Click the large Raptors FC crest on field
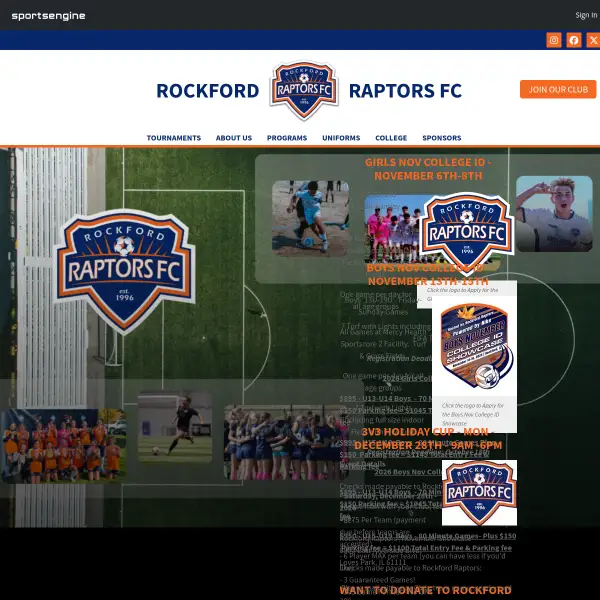The image size is (600, 600). click(x=124, y=271)
